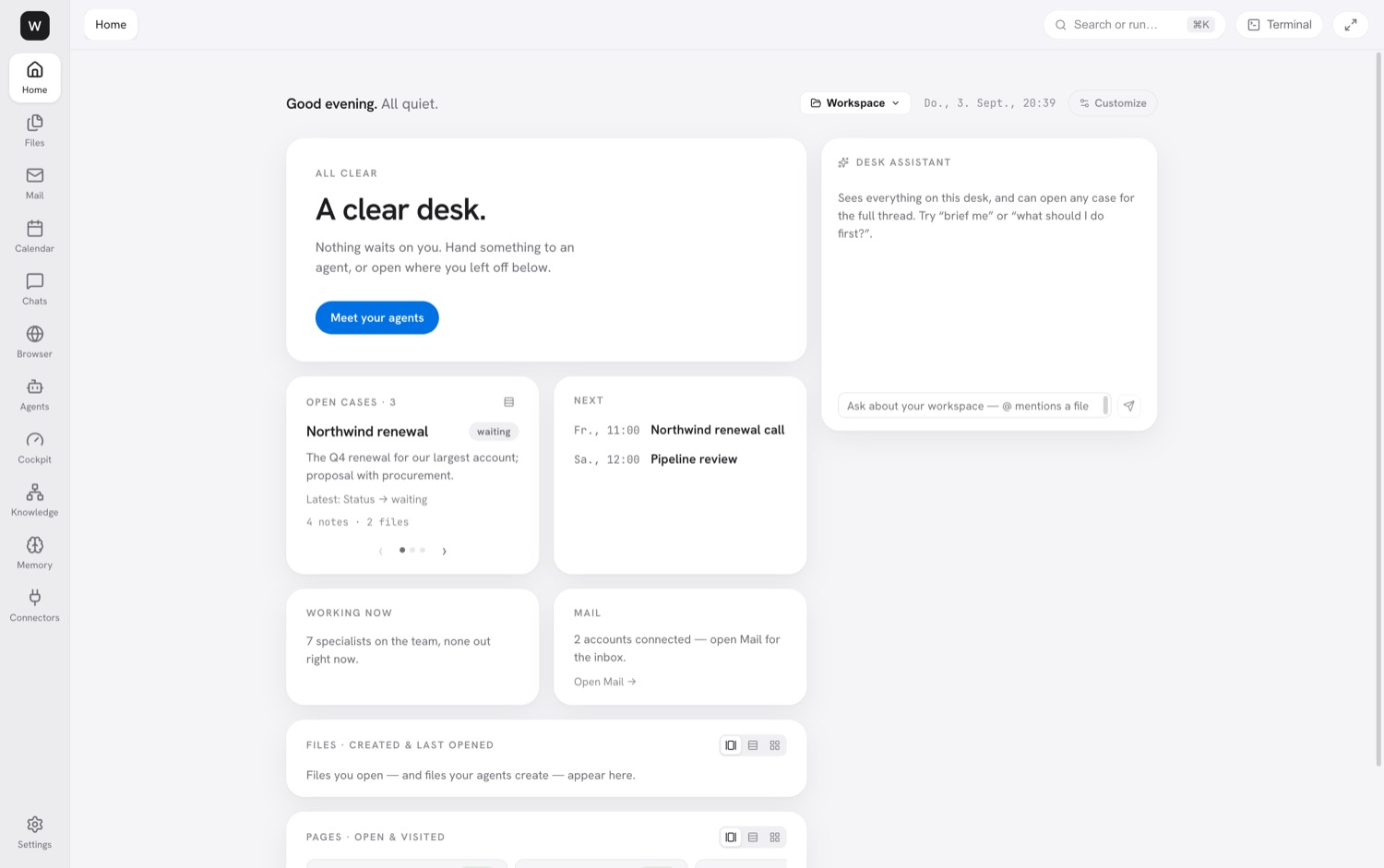Open Connectors in the sidebar
The width and height of the screenshot is (1384, 868).
(x=34, y=605)
